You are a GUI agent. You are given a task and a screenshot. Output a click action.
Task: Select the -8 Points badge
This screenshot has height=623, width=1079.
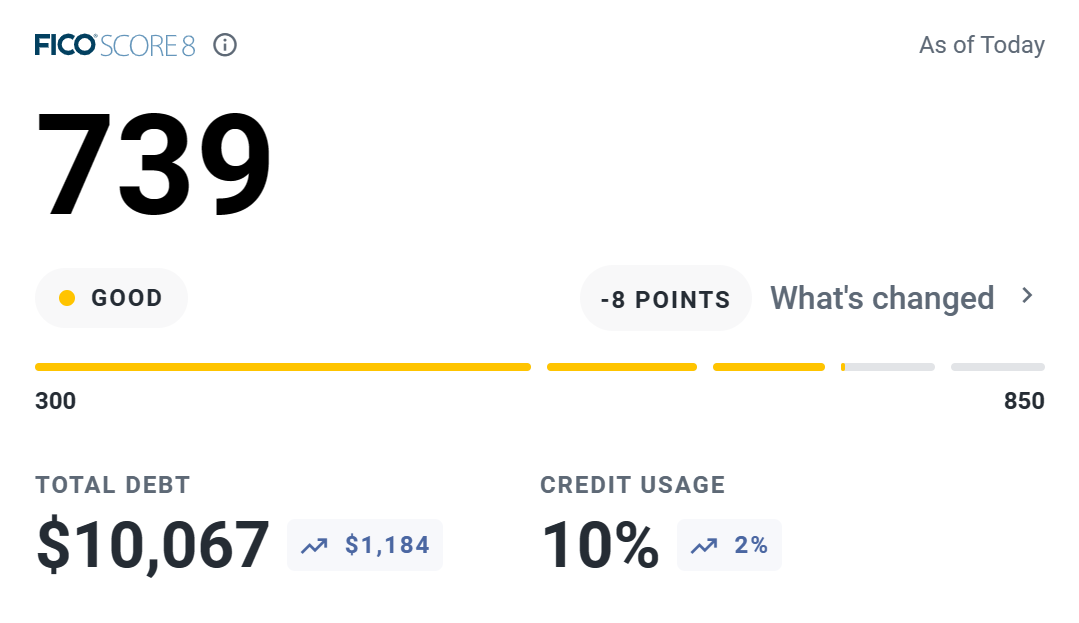tap(665, 299)
